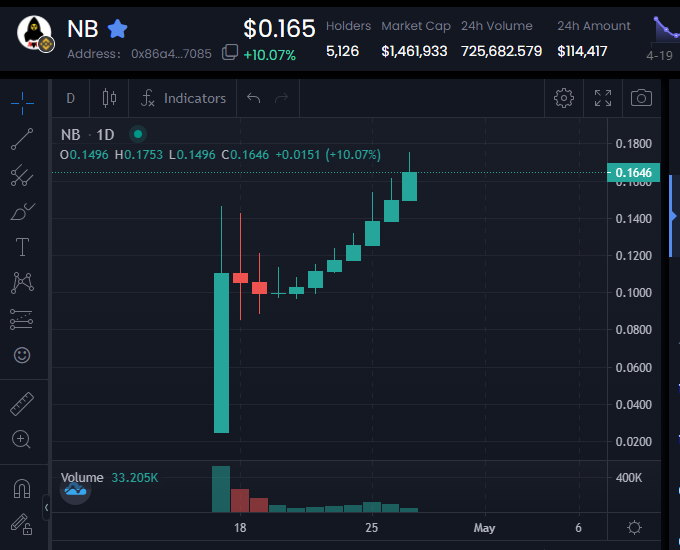Click the Market Cap value $1,461,933
This screenshot has height=550, width=680.
point(414,51)
